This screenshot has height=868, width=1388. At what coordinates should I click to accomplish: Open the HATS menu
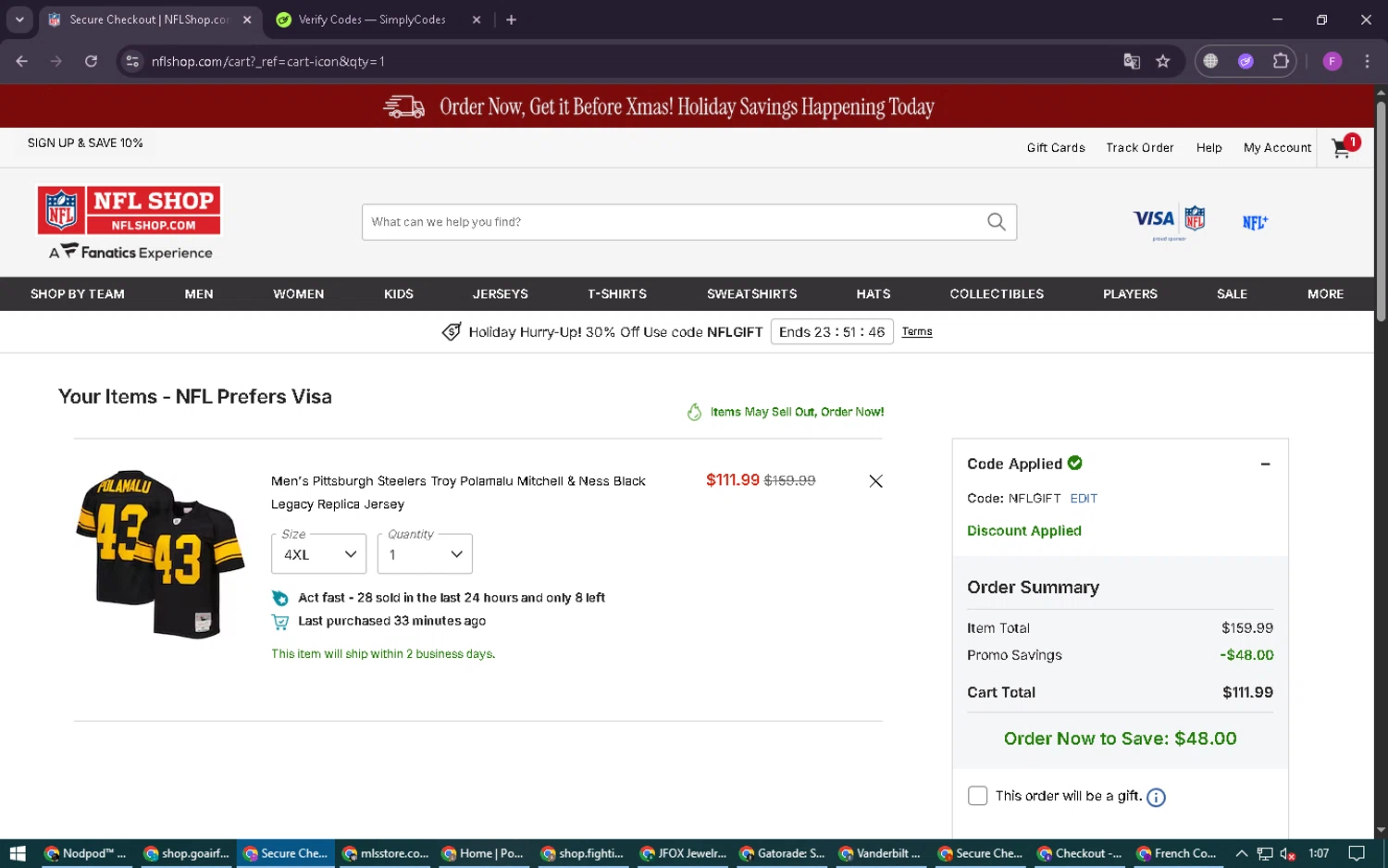point(874,294)
